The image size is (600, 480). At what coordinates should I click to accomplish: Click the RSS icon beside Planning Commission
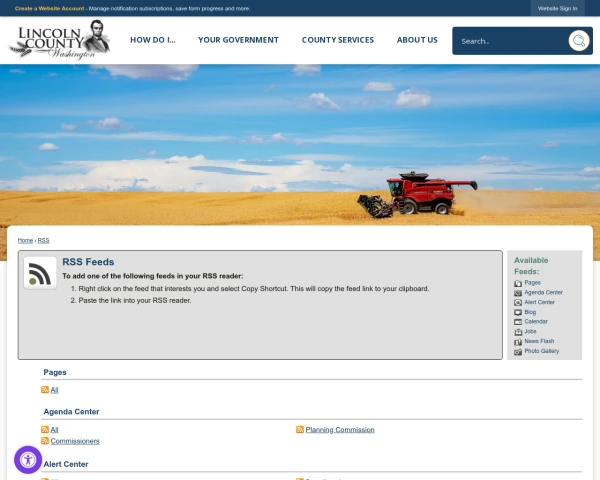(300, 429)
